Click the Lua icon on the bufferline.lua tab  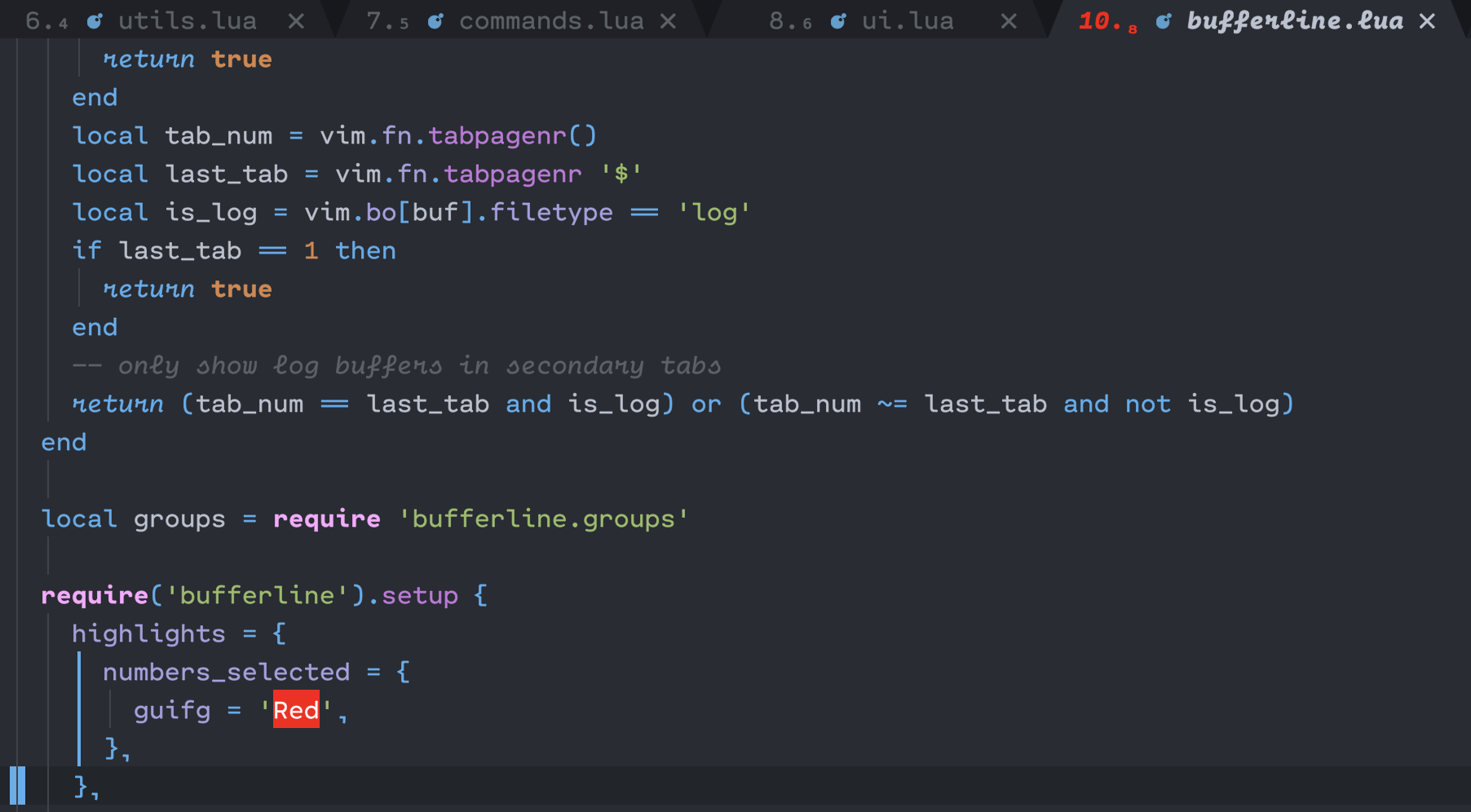coord(1163,20)
